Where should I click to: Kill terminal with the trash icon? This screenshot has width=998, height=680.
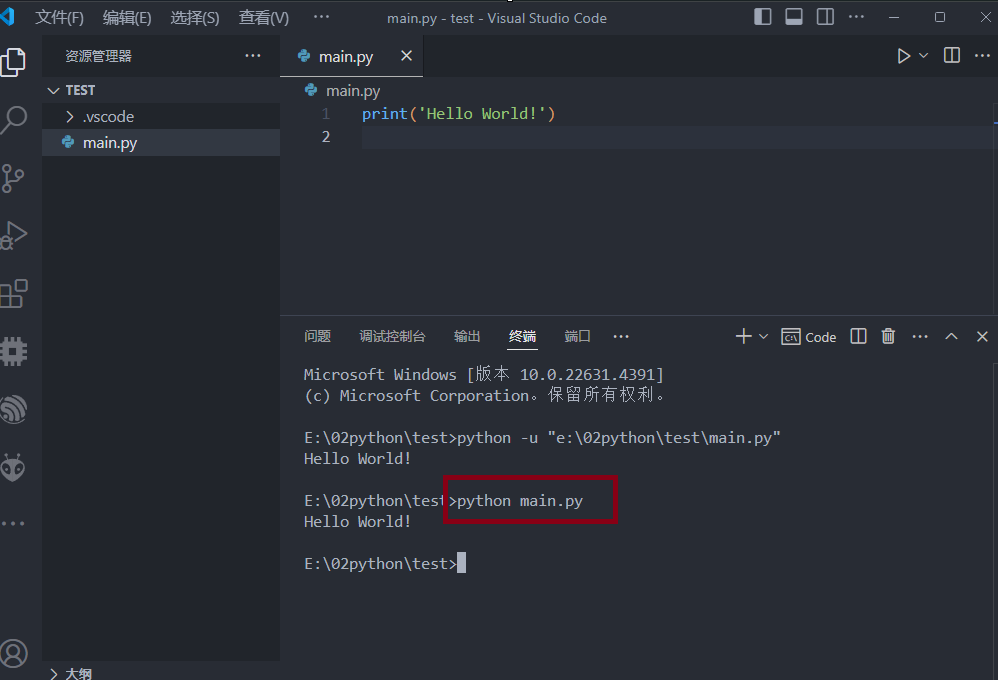(888, 337)
